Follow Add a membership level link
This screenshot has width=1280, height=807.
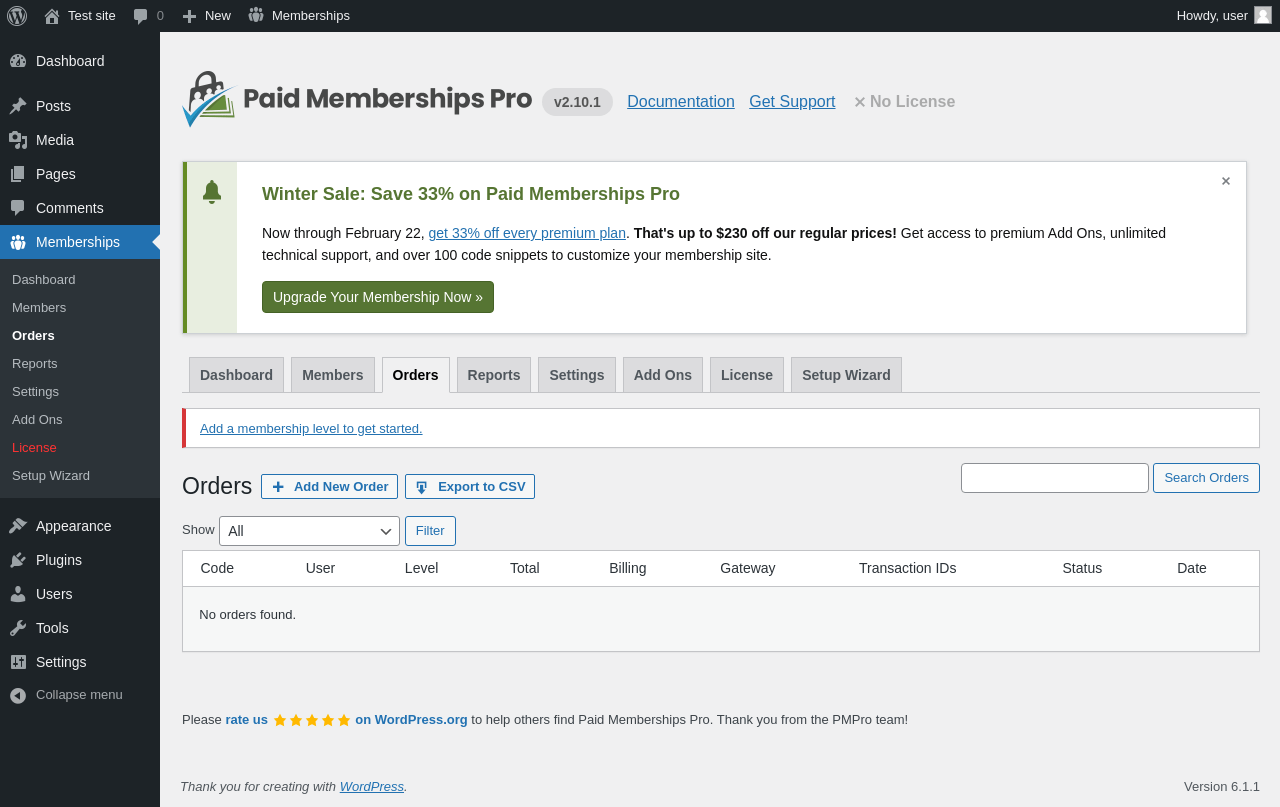[x=311, y=428]
